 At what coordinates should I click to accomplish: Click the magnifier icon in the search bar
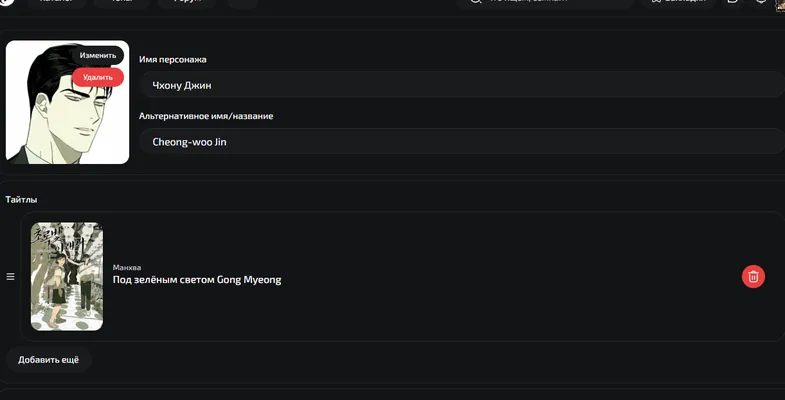point(475,2)
